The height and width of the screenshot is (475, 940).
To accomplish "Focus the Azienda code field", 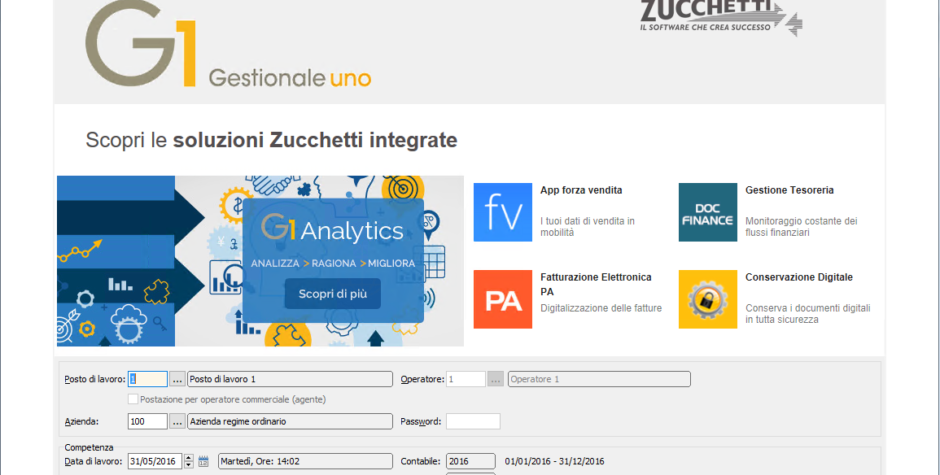I will [x=147, y=422].
